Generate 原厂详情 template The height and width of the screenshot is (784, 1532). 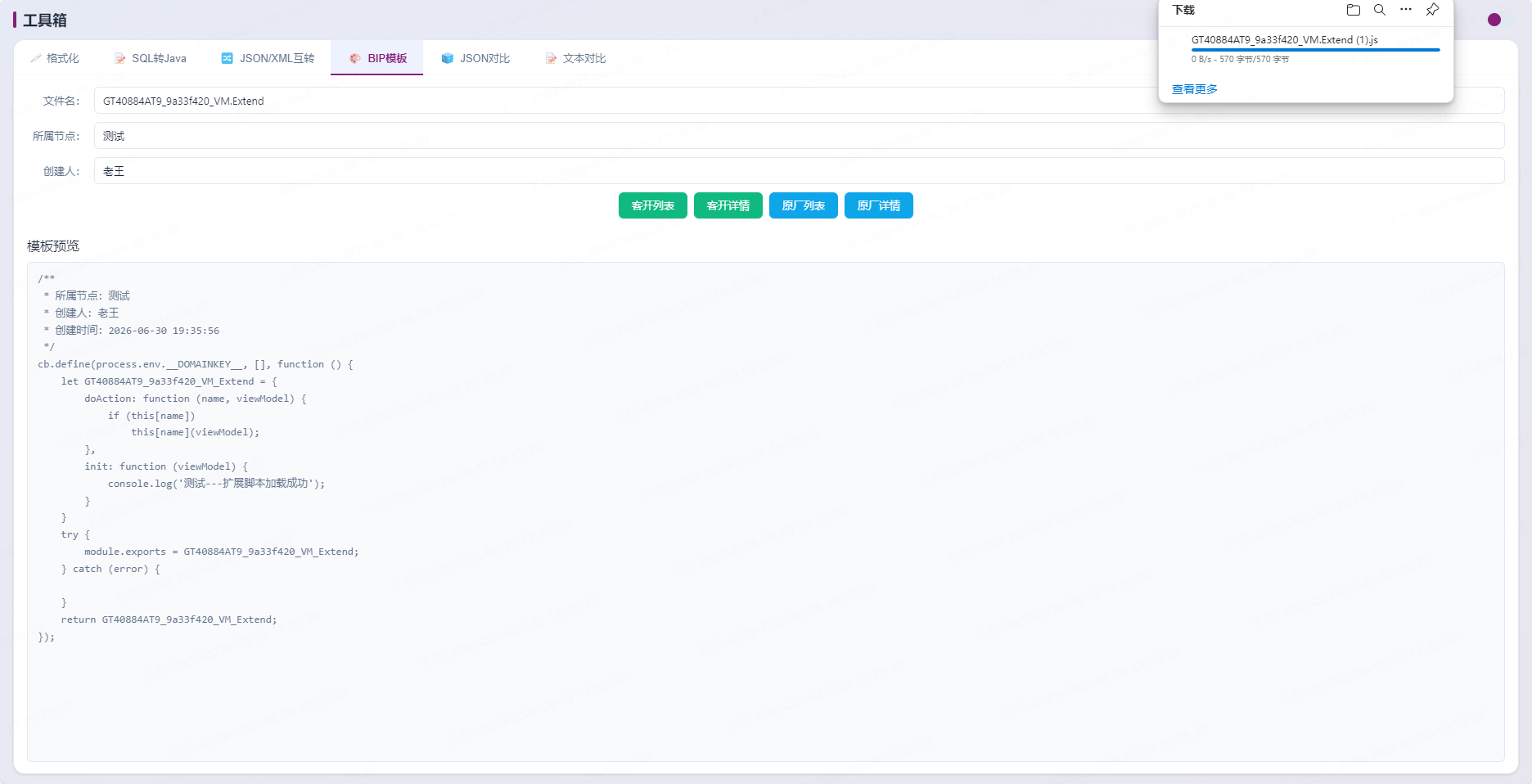tap(879, 205)
